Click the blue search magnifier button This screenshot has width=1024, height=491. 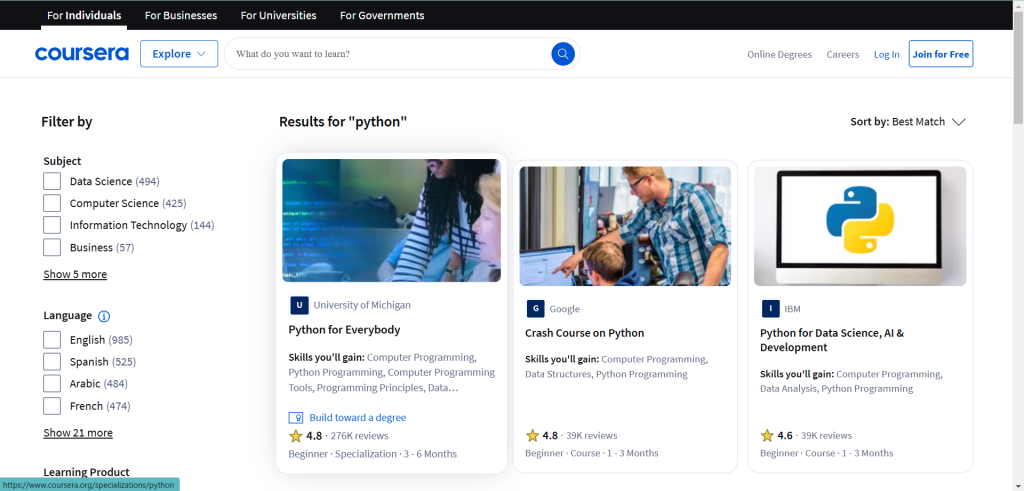[562, 54]
